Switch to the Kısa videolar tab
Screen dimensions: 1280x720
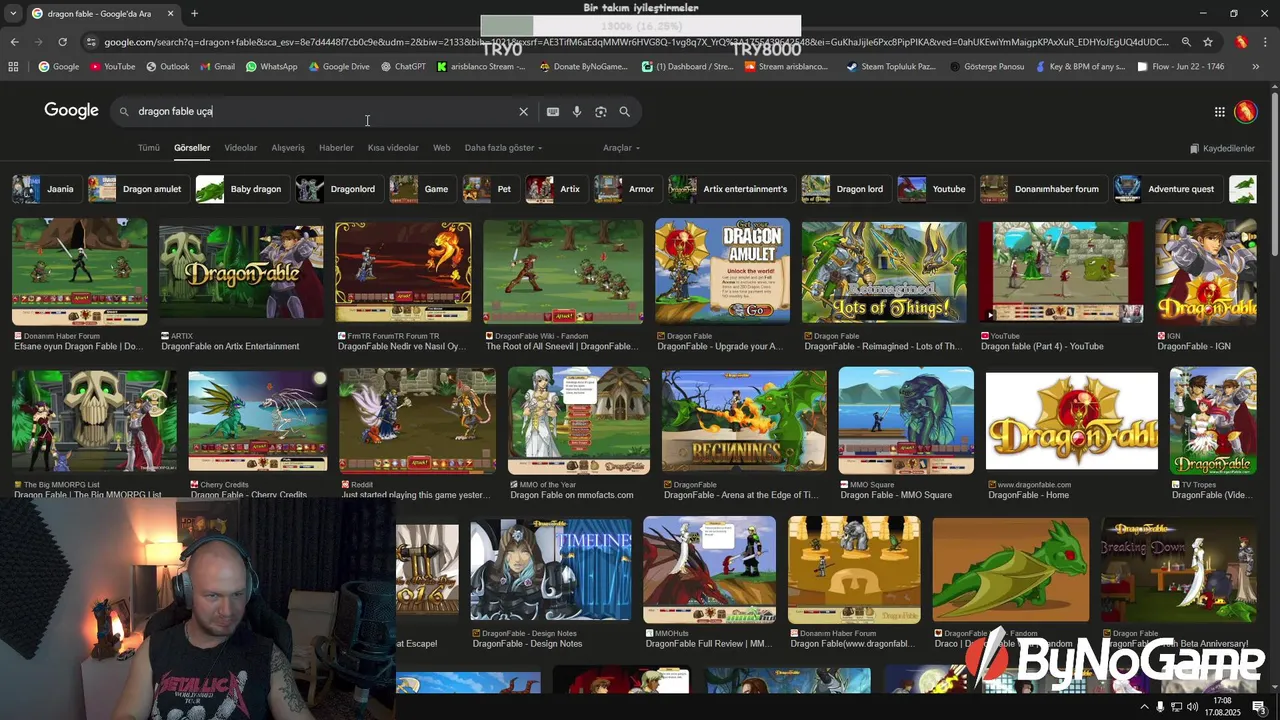point(393,148)
